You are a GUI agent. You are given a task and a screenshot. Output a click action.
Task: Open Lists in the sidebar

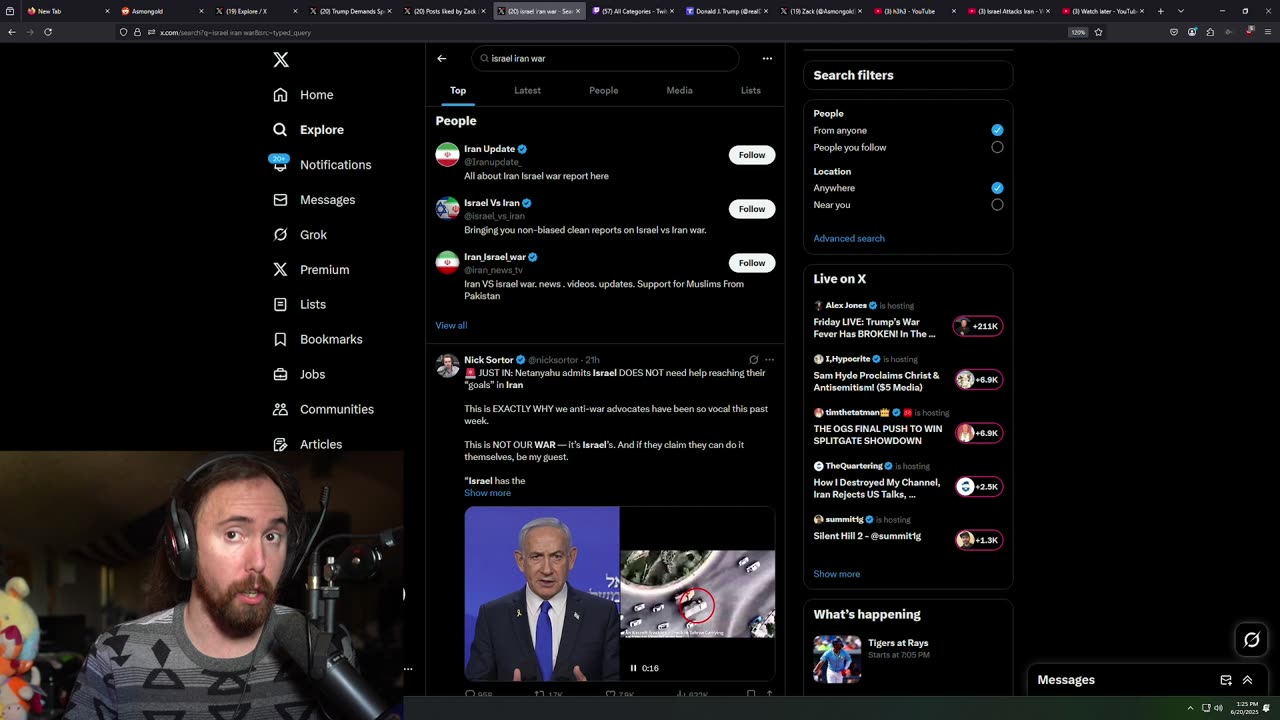299,304
